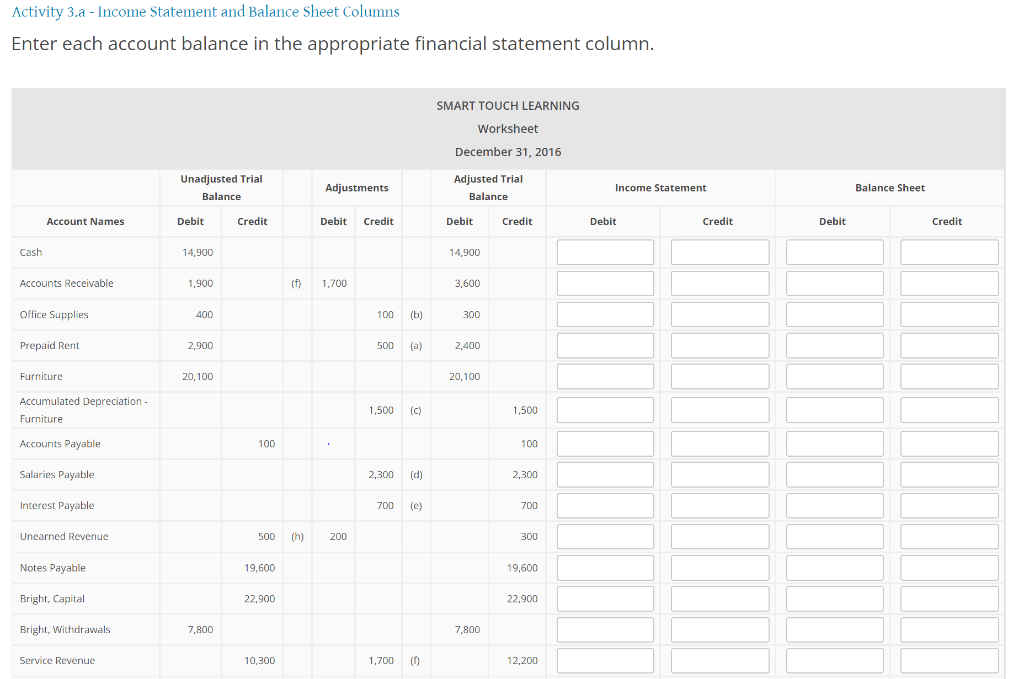Select the Income Statement Credit field for Service Revenue

pos(717,660)
